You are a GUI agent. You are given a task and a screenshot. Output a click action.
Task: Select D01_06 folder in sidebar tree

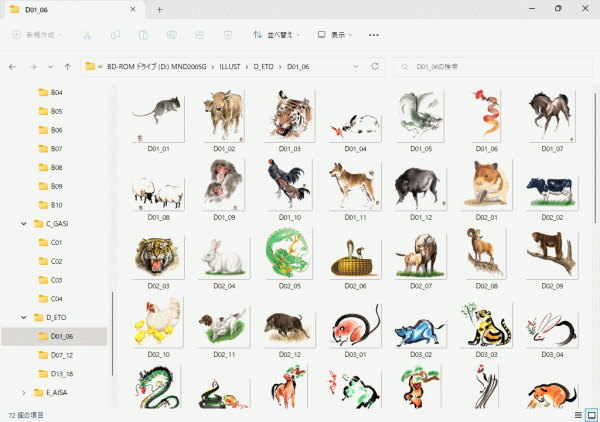[54, 336]
